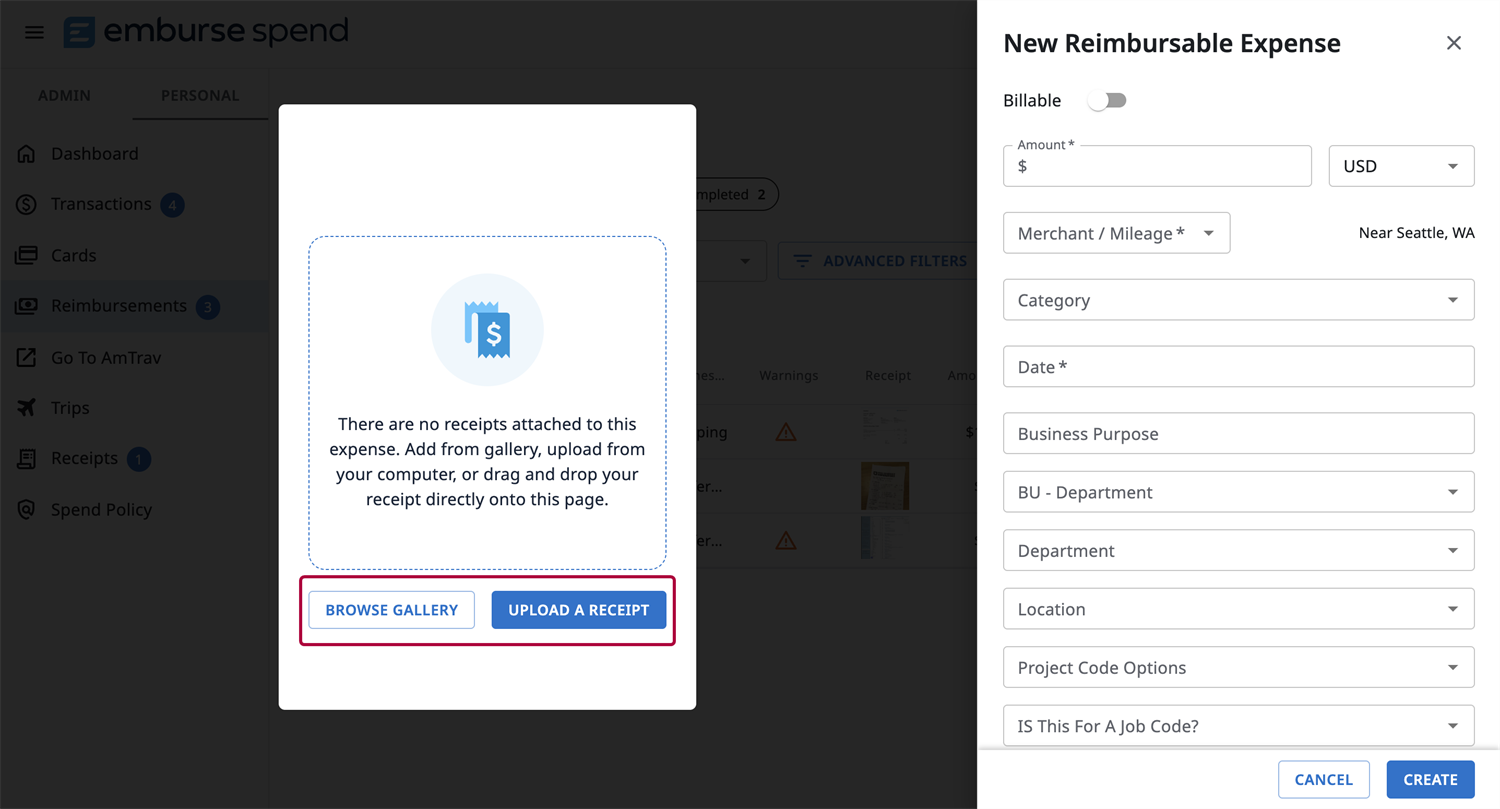Click the Cards icon in sidebar
The width and height of the screenshot is (1500, 809).
click(27, 256)
